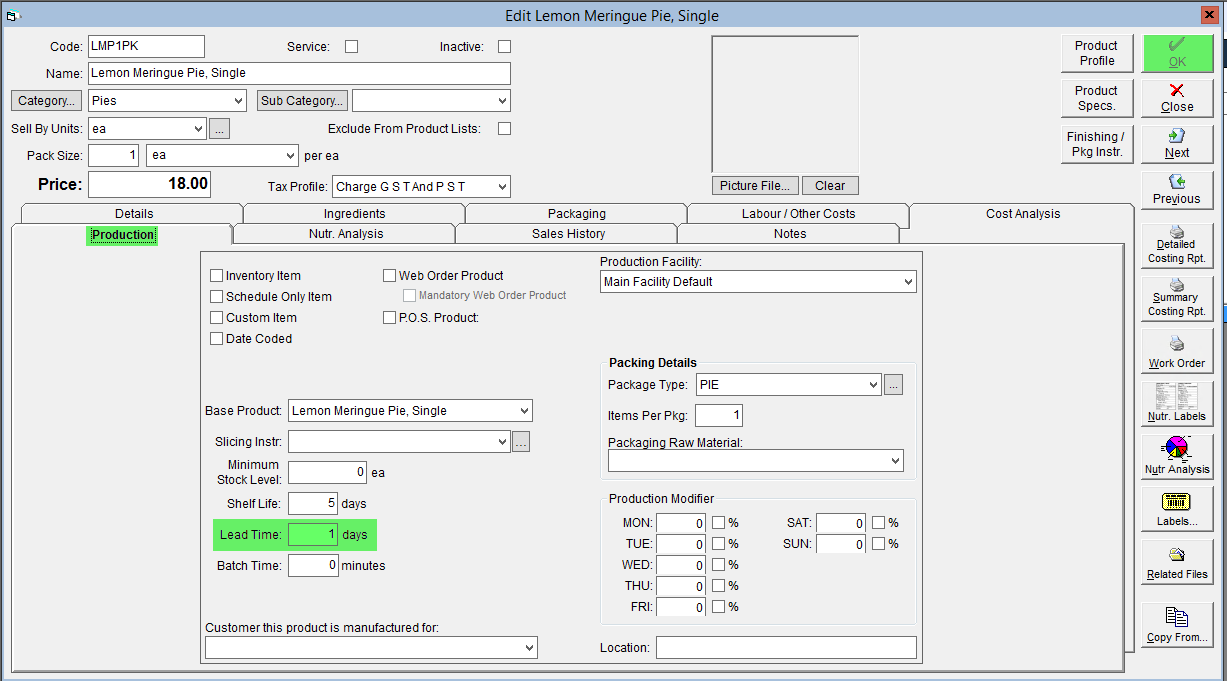Open the Pies category dropdown
Image resolution: width=1227 pixels, height=681 pixels.
[x=237, y=101]
